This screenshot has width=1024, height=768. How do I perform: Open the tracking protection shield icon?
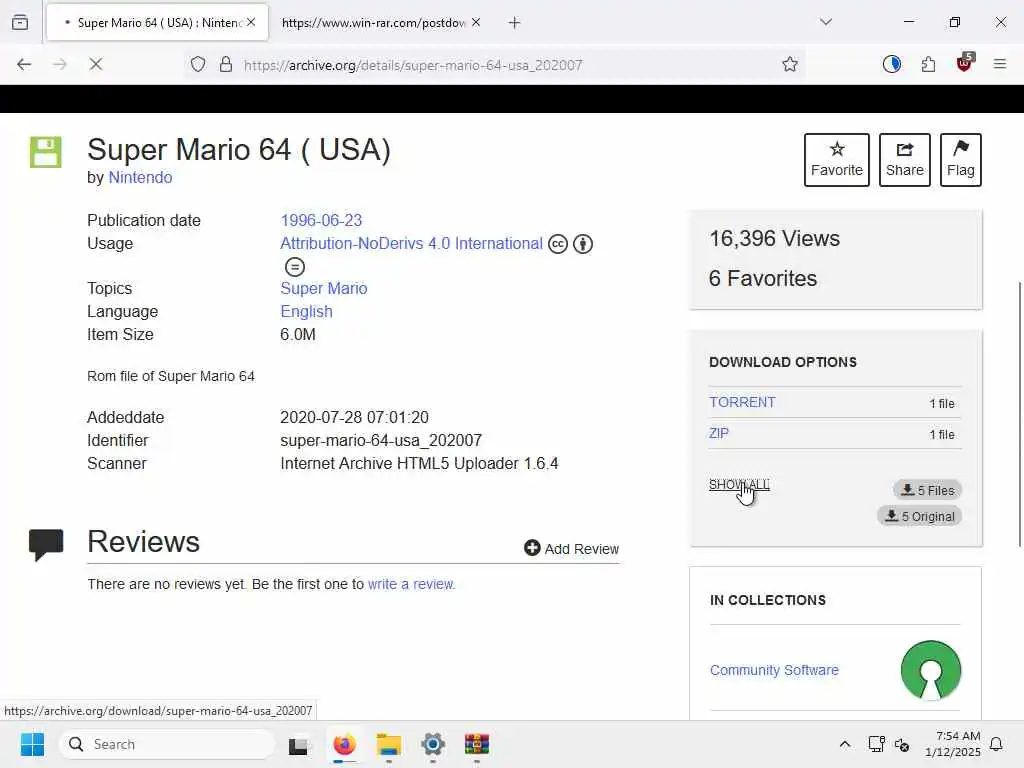pyautogui.click(x=198, y=64)
